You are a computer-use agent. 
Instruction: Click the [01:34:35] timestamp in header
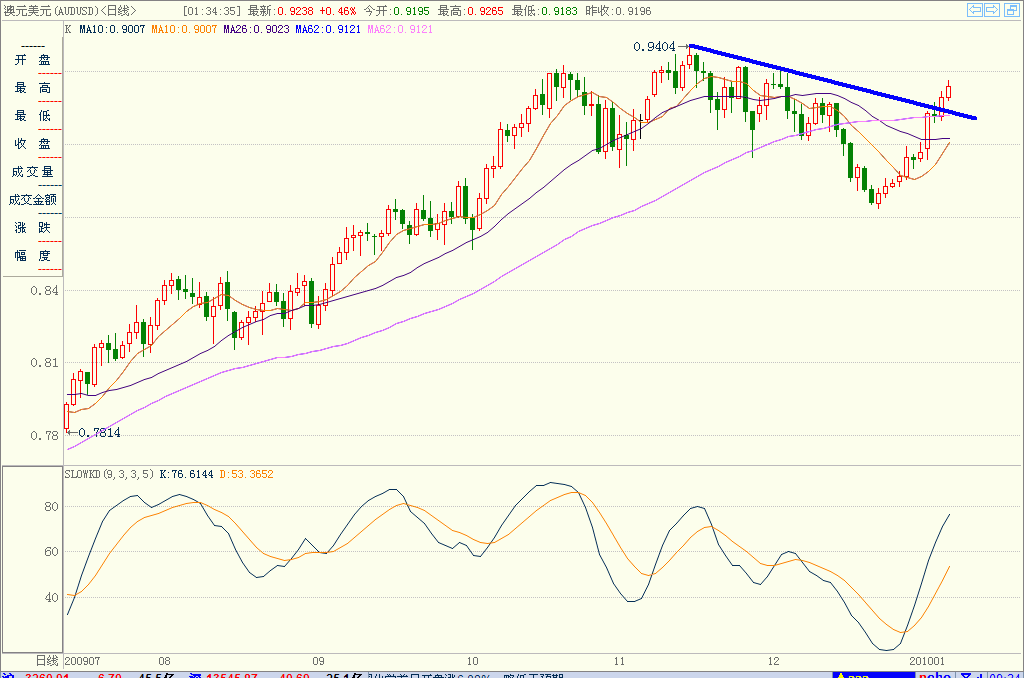pos(212,11)
